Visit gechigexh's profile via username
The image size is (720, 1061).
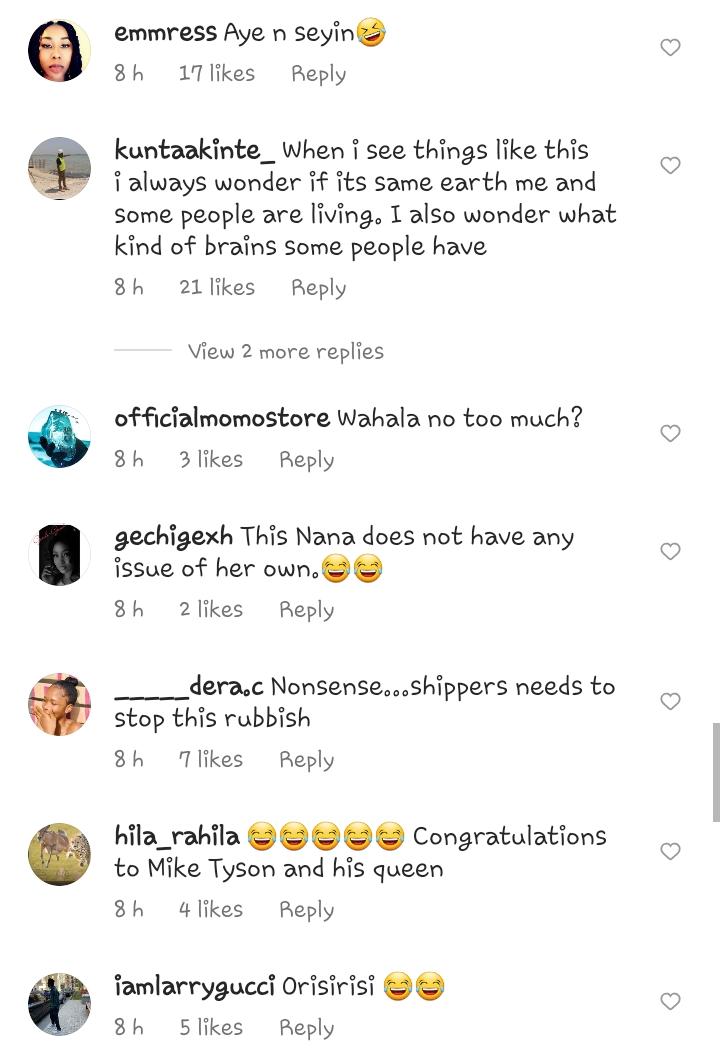click(174, 537)
